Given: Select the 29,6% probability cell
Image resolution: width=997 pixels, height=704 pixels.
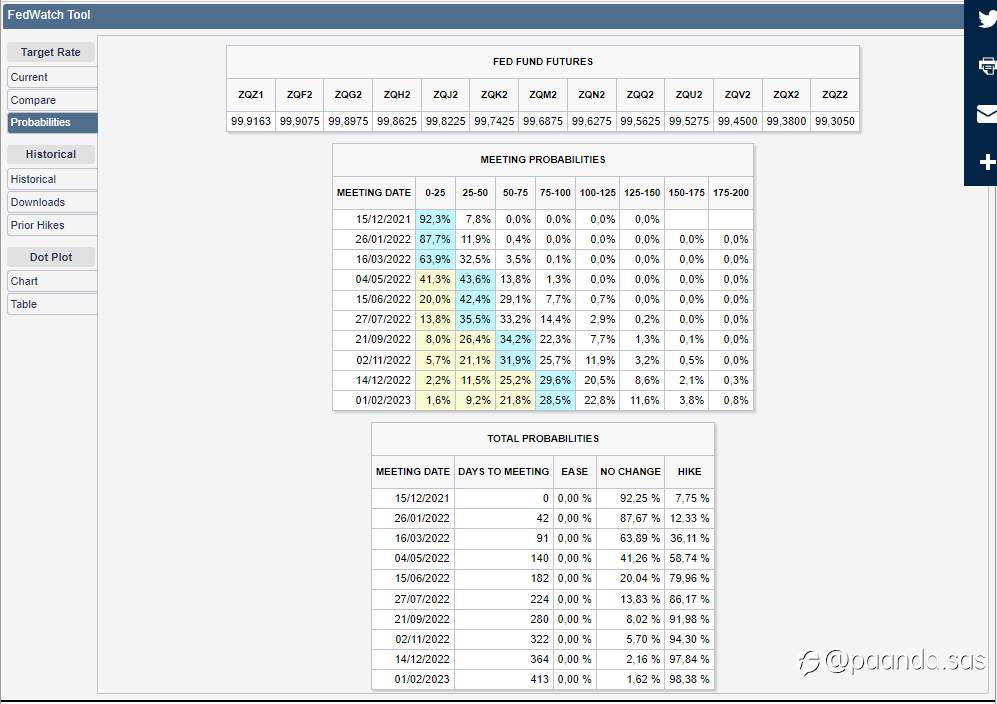Looking at the screenshot, I should [x=555, y=380].
